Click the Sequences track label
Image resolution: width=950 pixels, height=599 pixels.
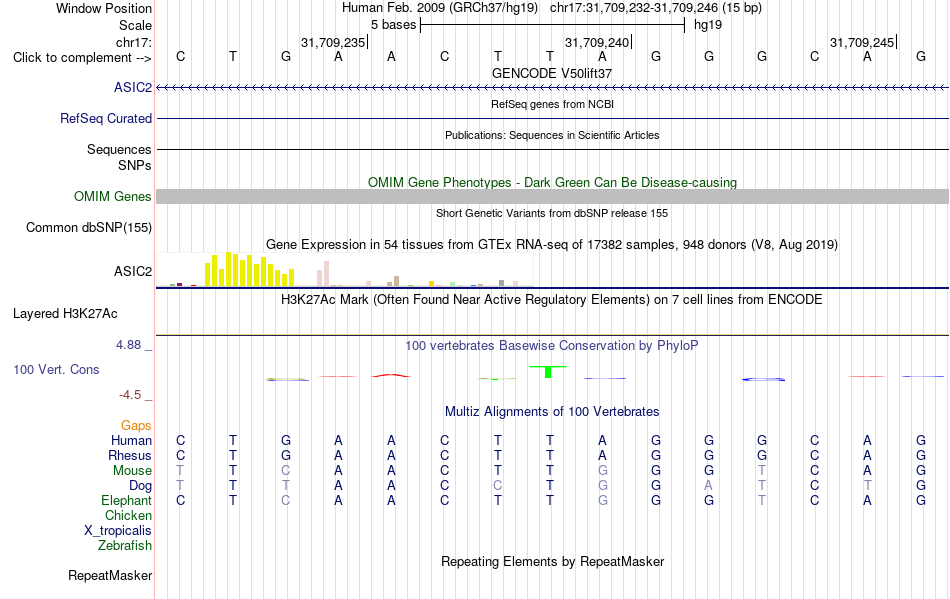119,150
